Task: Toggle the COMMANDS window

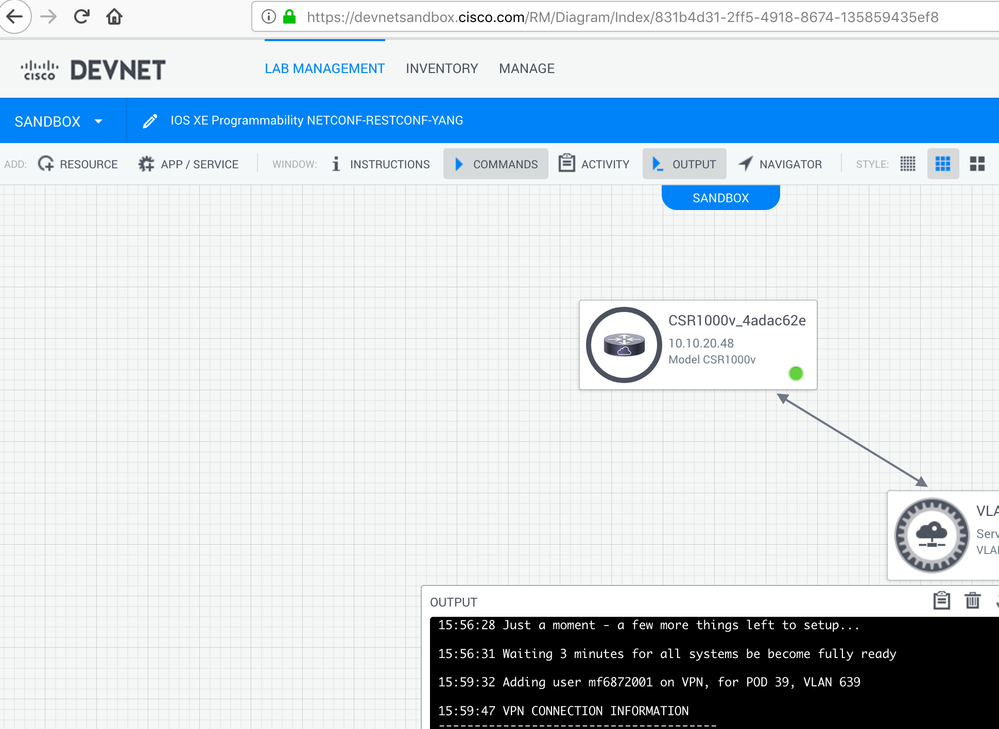Action: [496, 164]
